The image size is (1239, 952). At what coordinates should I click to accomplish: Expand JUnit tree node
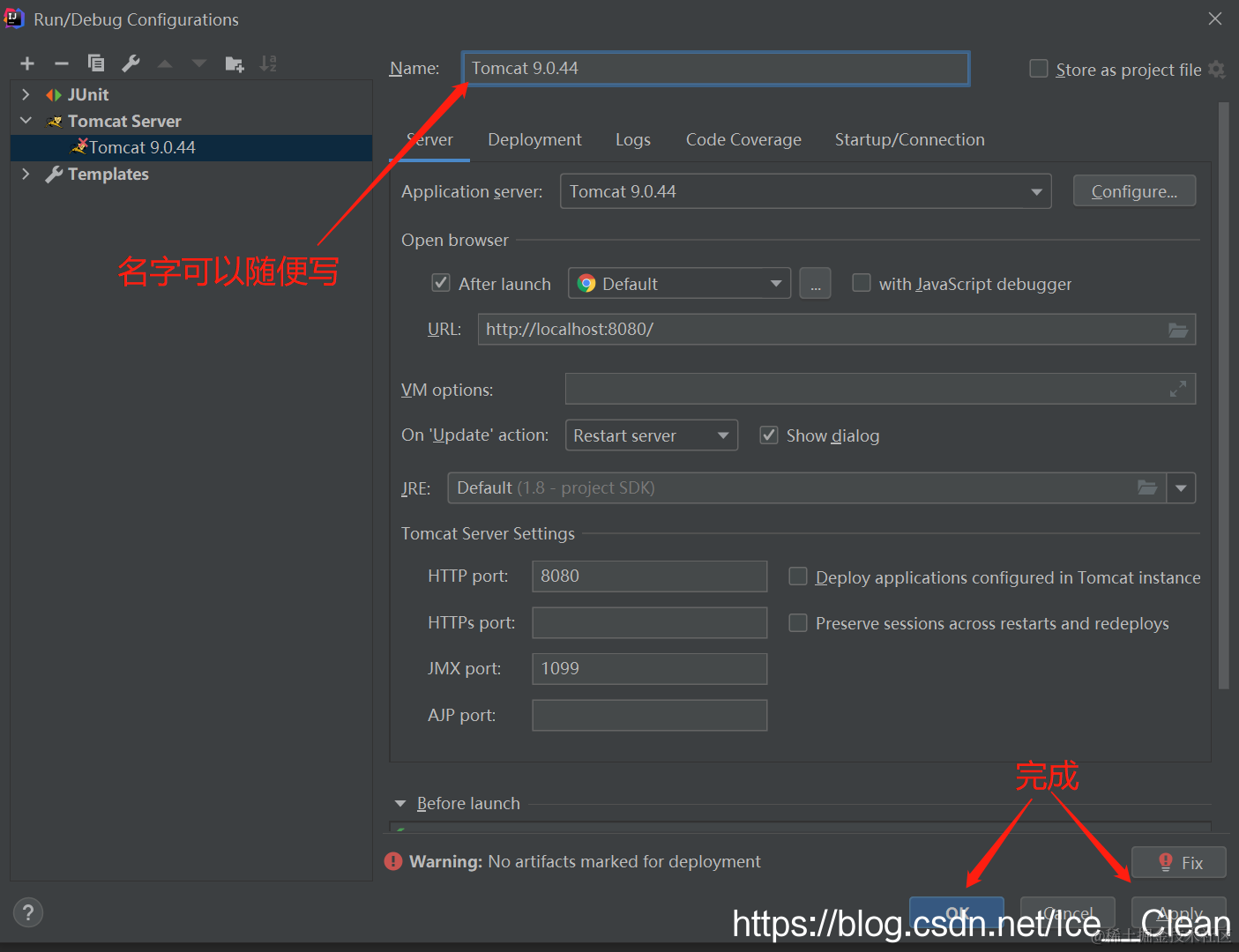(x=26, y=94)
